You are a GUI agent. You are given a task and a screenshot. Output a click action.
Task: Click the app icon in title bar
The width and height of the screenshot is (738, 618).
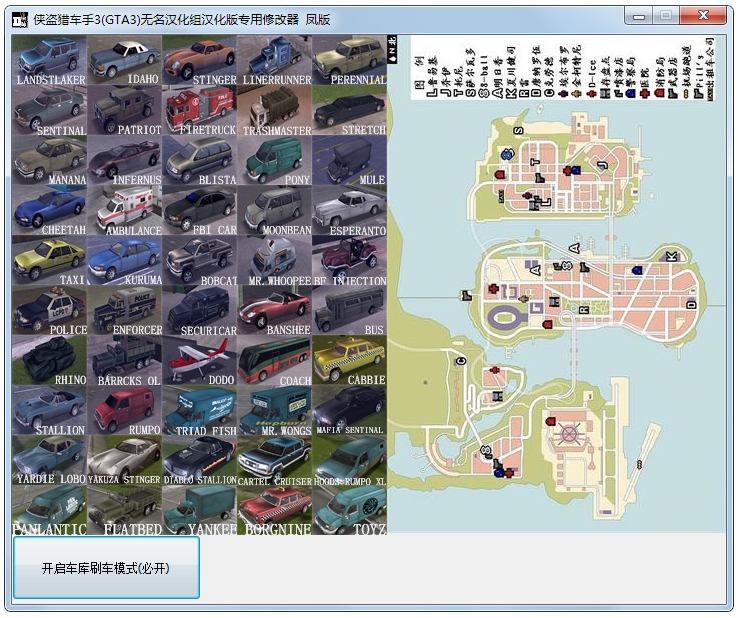pos(18,19)
